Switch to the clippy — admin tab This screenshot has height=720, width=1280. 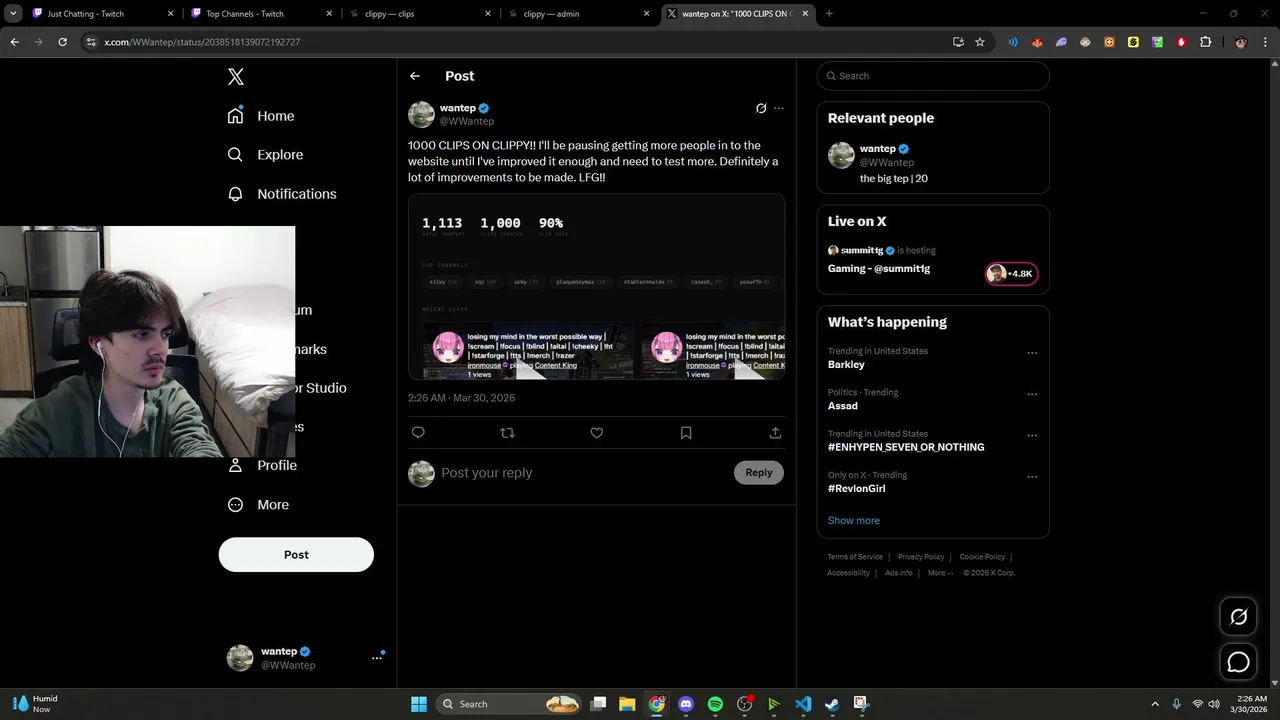click(580, 14)
